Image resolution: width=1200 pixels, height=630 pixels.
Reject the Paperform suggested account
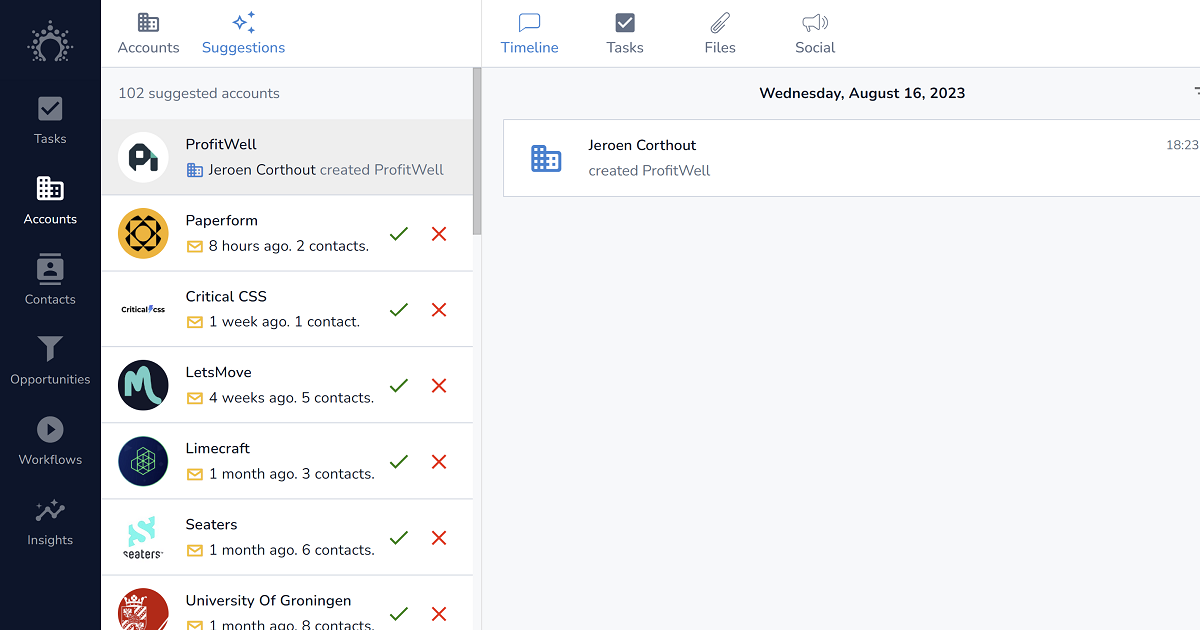coord(438,234)
